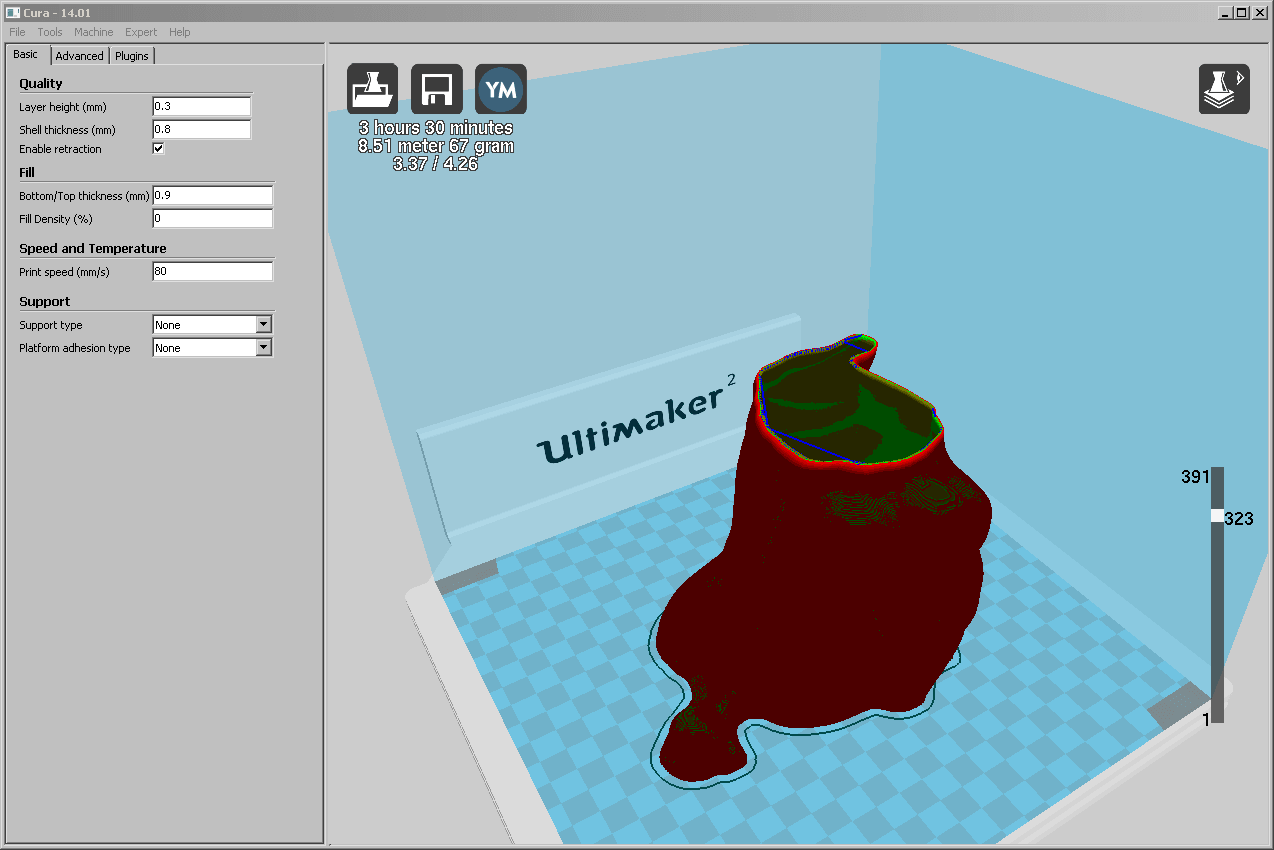Click the "8.51 meter 67 gram" filament text

coord(436,146)
